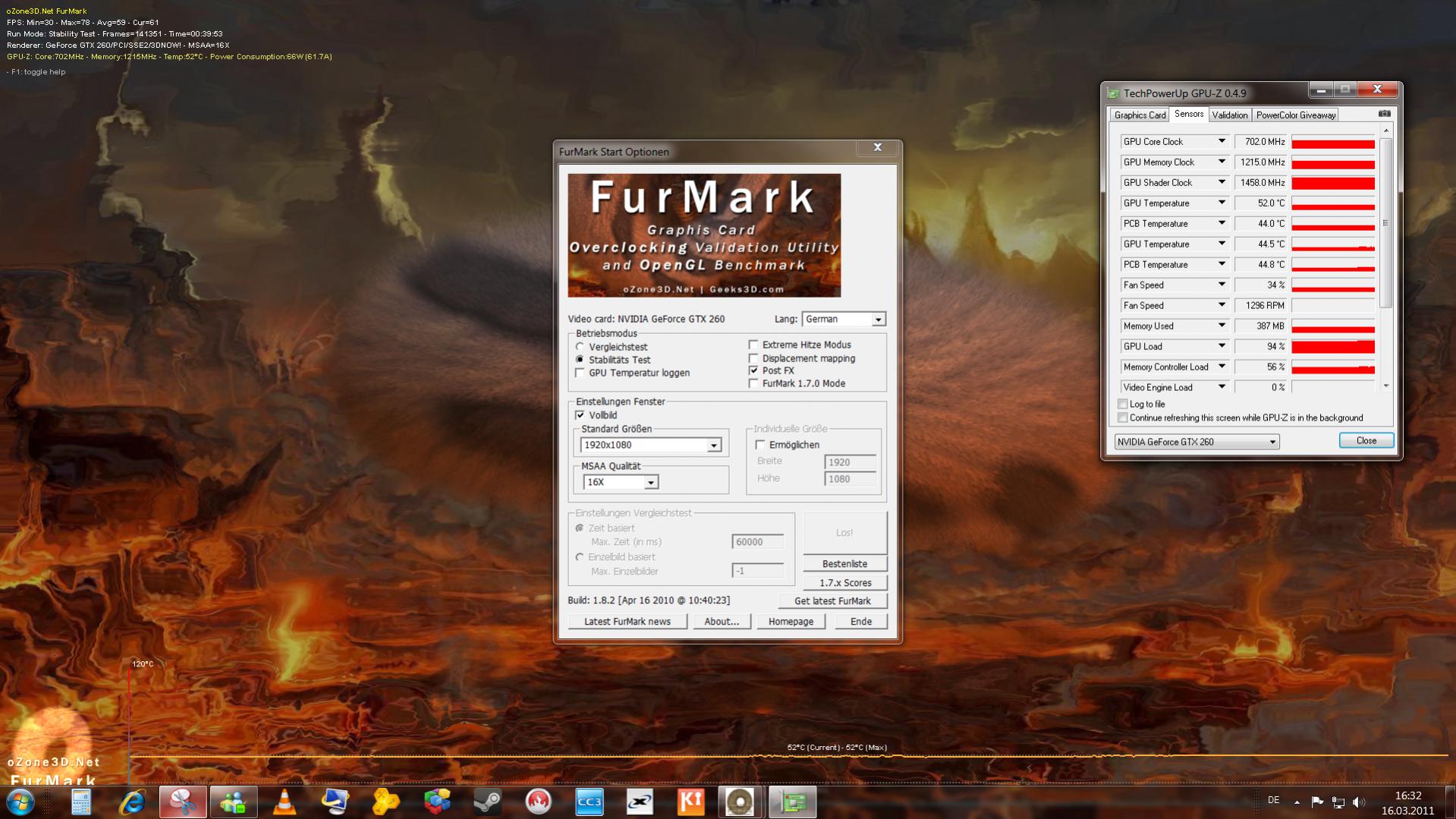
Task: Click the GPU-Z sensors scrollbar thumb
Action: point(1385,223)
